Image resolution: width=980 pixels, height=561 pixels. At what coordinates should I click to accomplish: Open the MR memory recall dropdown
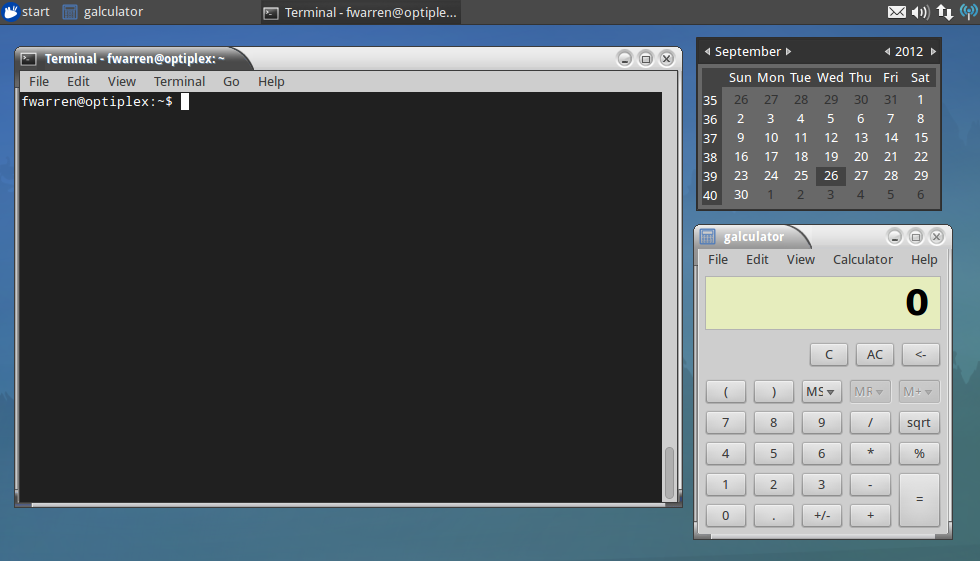[869, 392]
